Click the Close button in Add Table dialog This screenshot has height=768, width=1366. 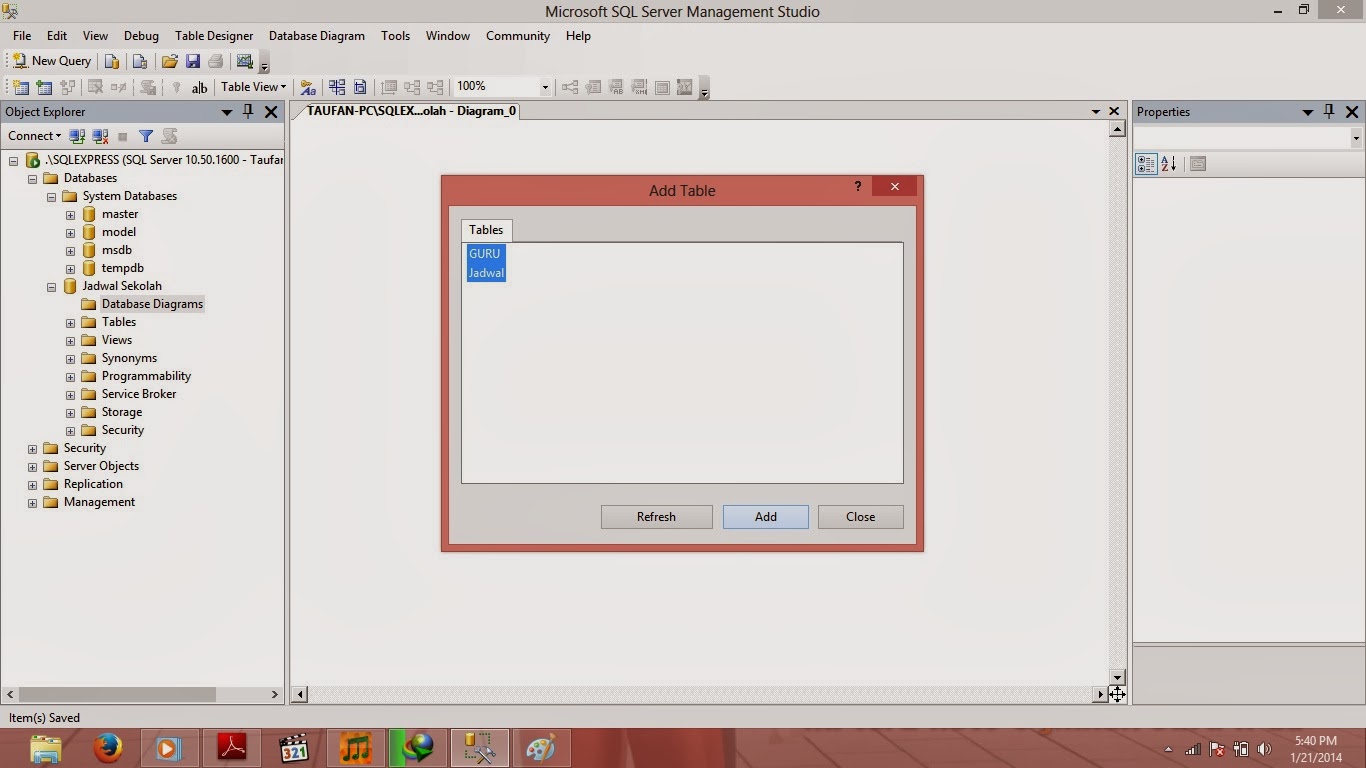pos(860,517)
